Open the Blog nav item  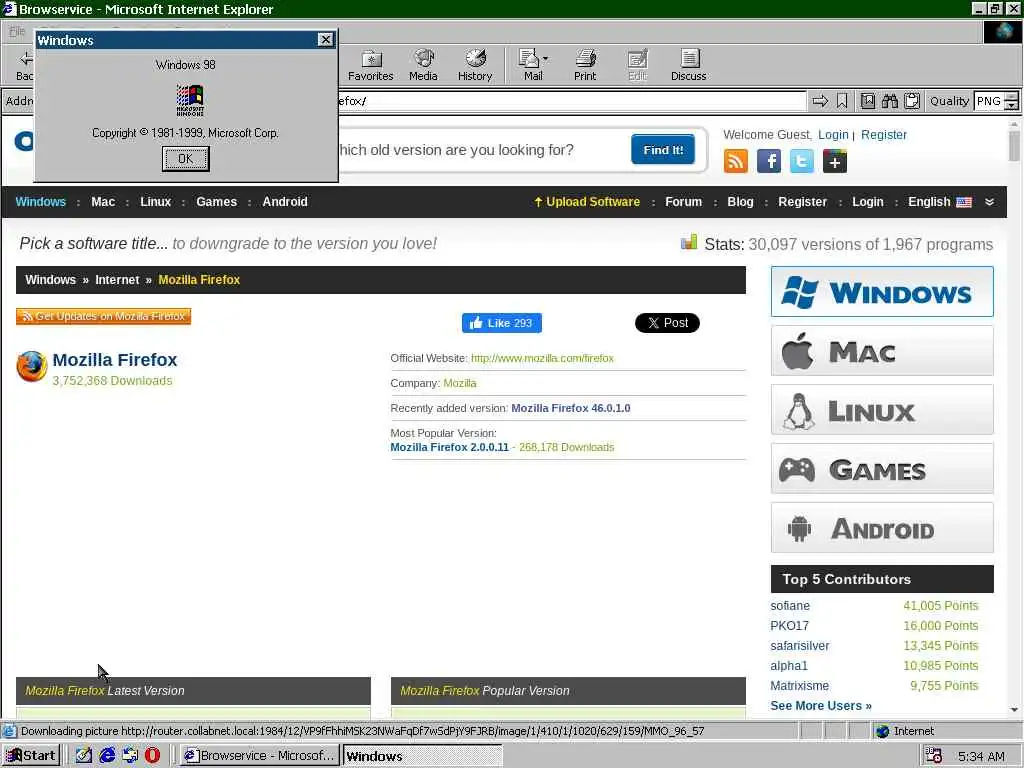[x=741, y=202]
